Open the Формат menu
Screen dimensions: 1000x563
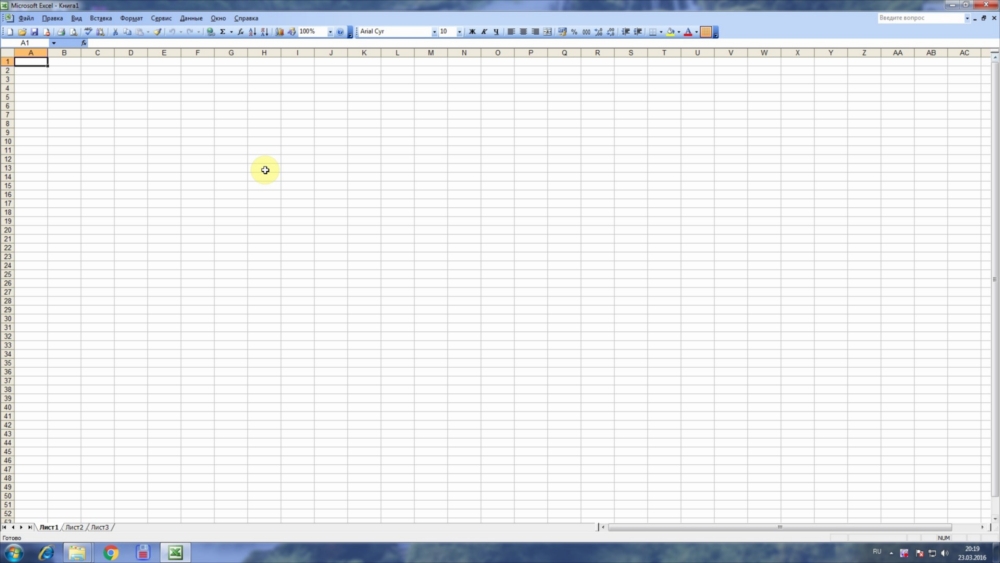(131, 18)
